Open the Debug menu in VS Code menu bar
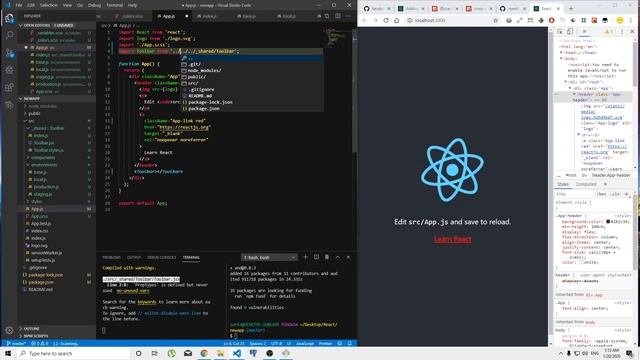The image size is (640, 360). point(94,5)
